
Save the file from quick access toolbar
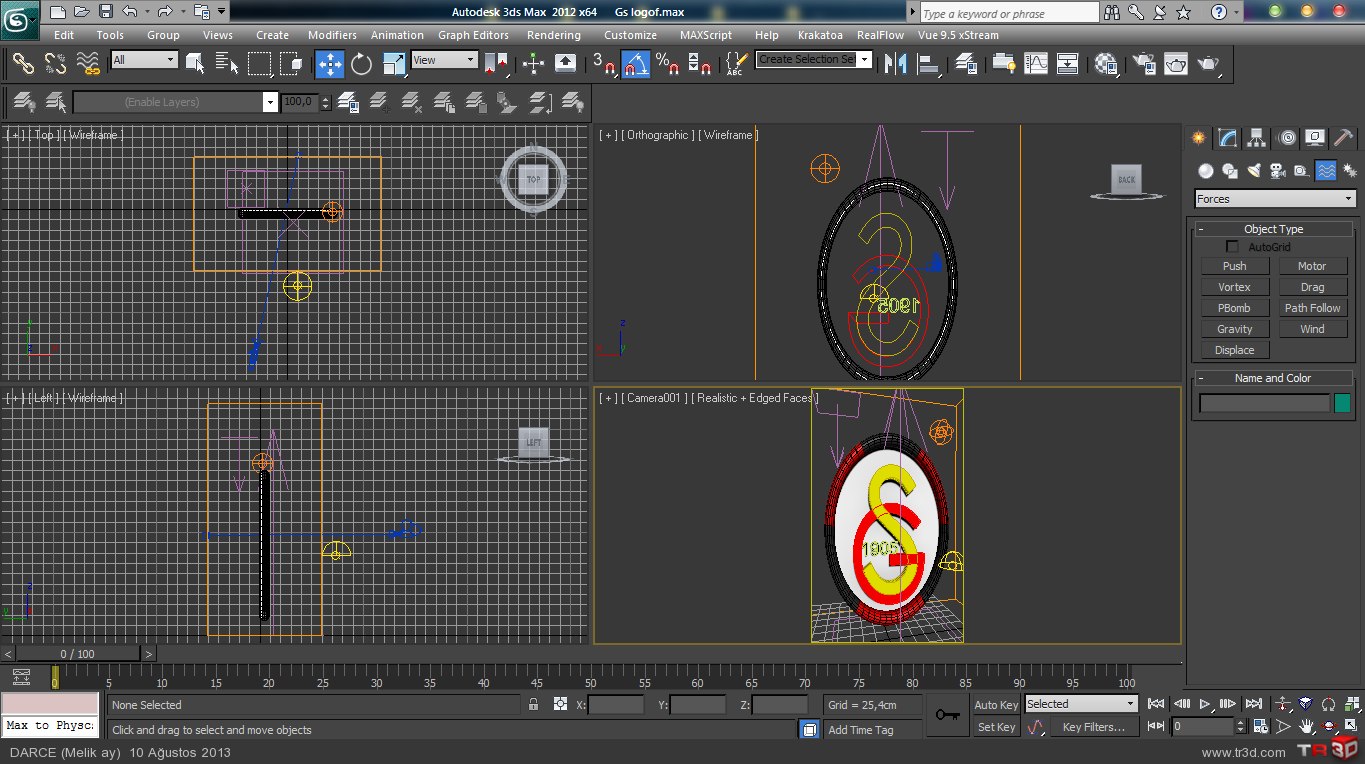coord(106,12)
